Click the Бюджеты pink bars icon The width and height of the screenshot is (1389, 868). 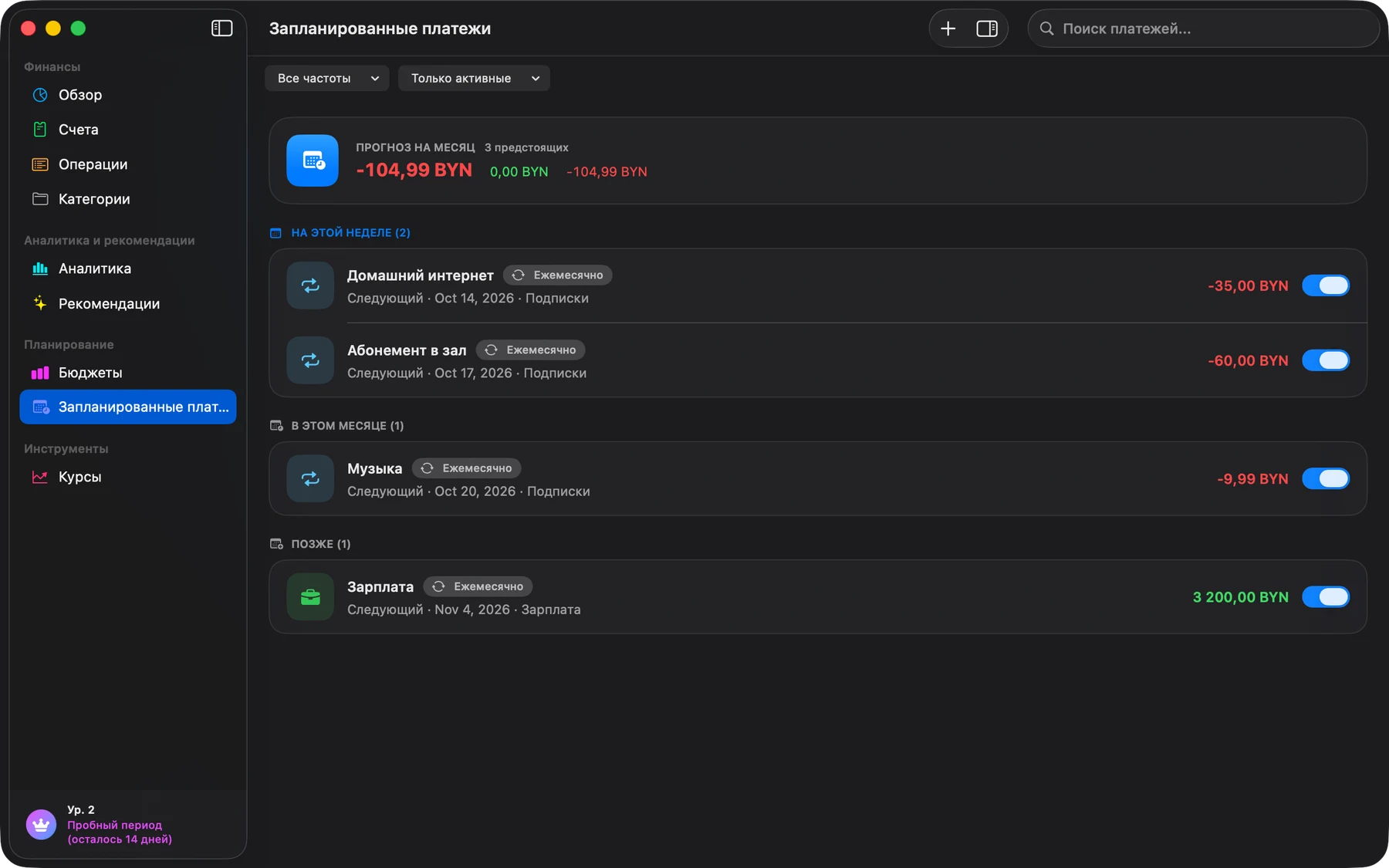click(40, 373)
